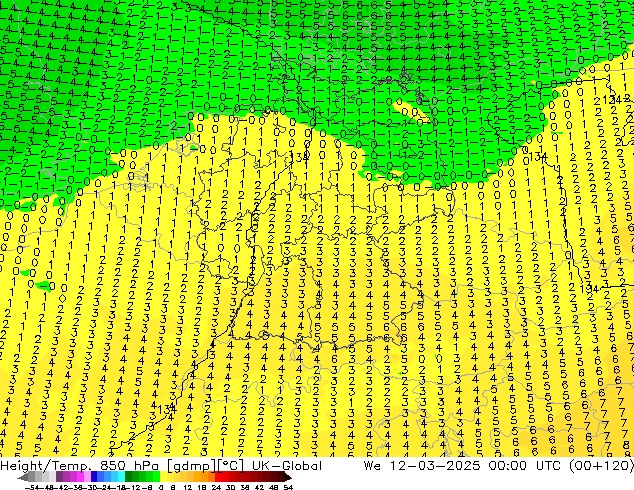Click the "We" weekday label
Viewport: 634px width, 490px height.
(x=372, y=466)
